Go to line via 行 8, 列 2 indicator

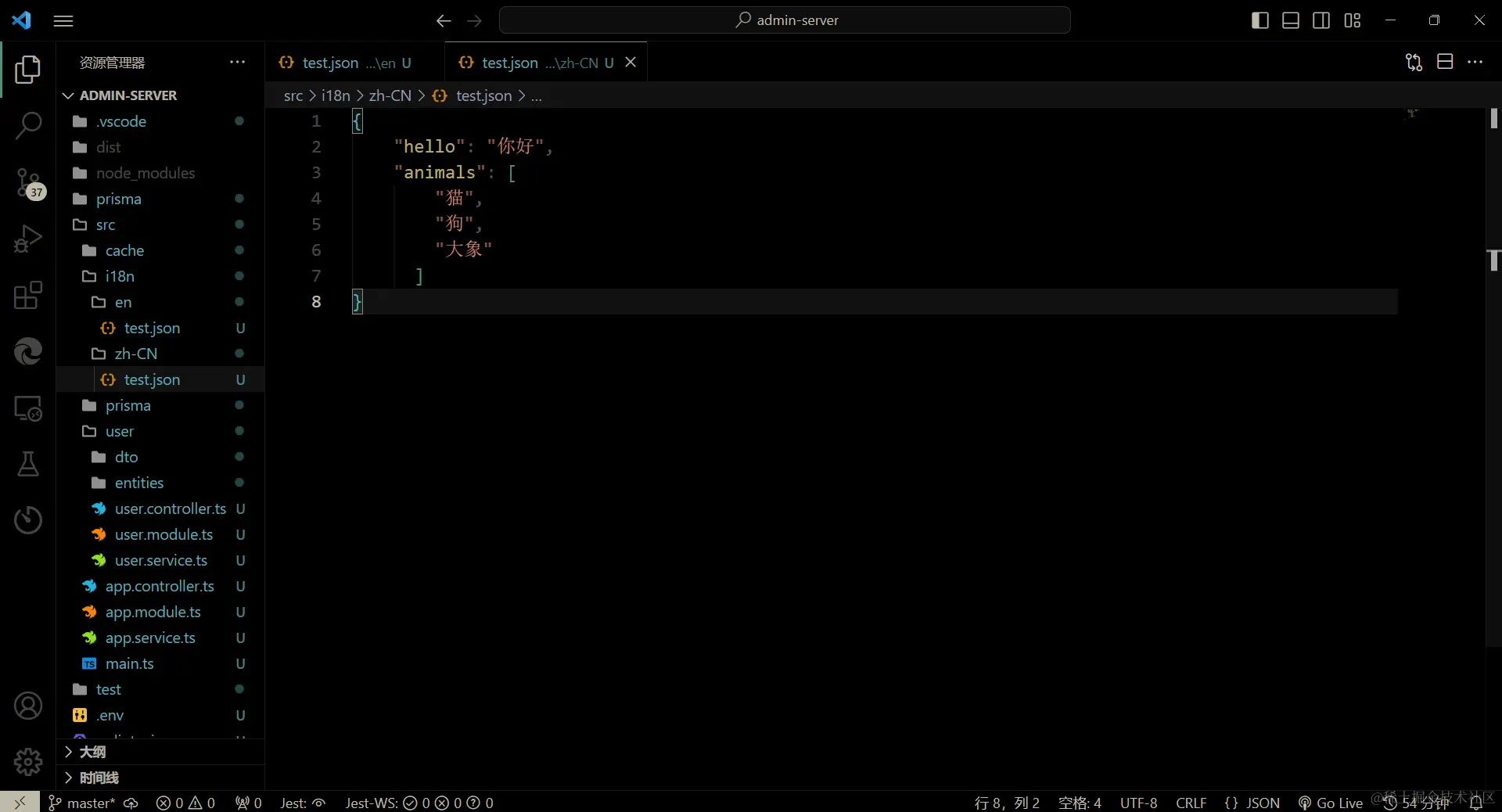point(1007,803)
